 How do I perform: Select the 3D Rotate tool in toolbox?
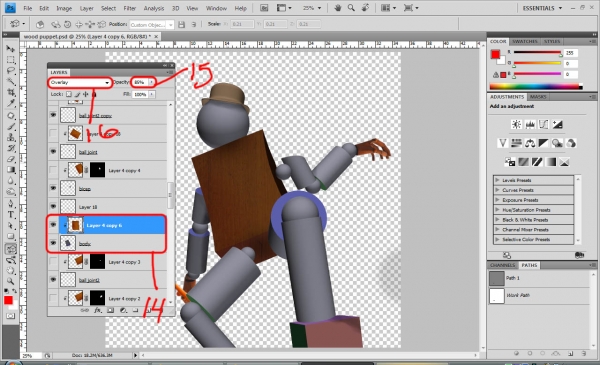11,249
